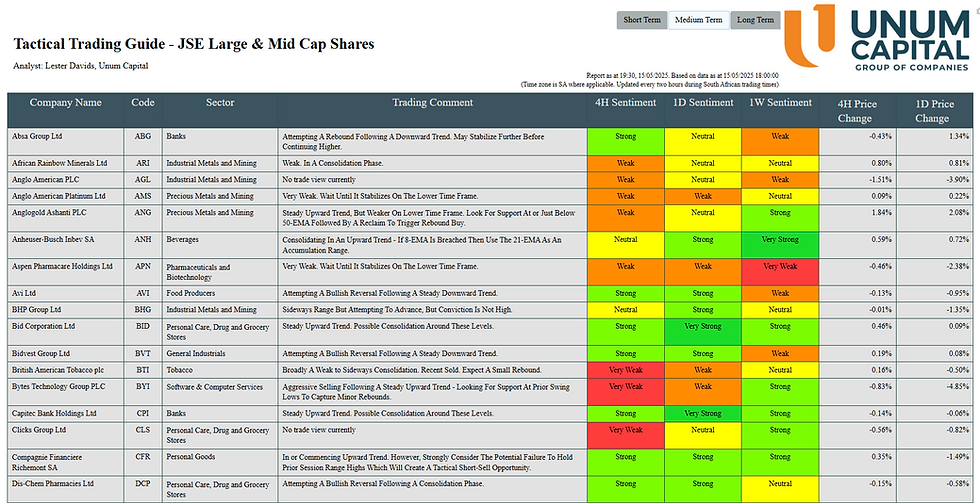This screenshot has width=980, height=503.
Task: Click Capitec Bank Holdings Ltd name
Action: [54, 413]
